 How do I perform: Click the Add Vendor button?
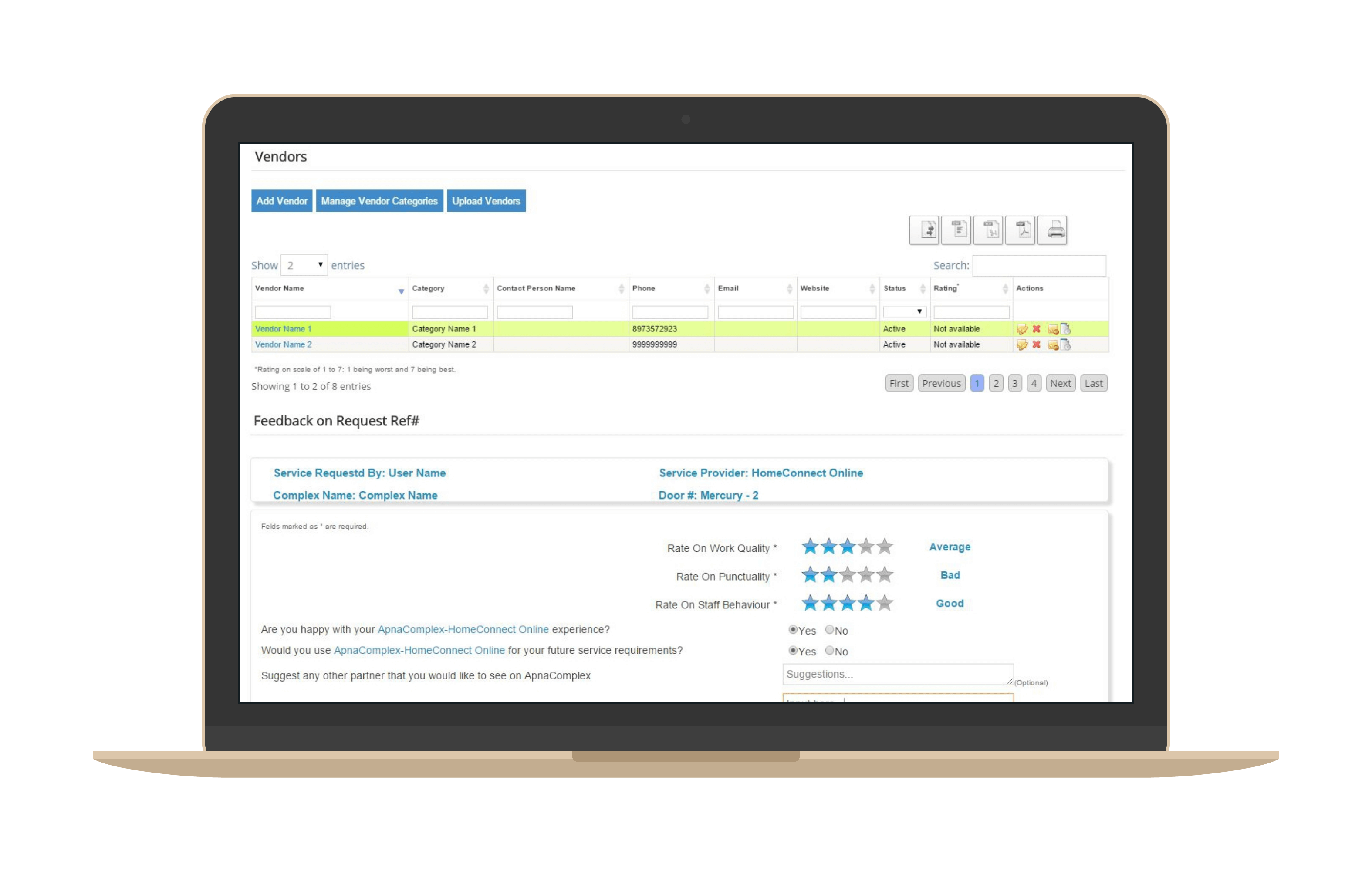281,200
